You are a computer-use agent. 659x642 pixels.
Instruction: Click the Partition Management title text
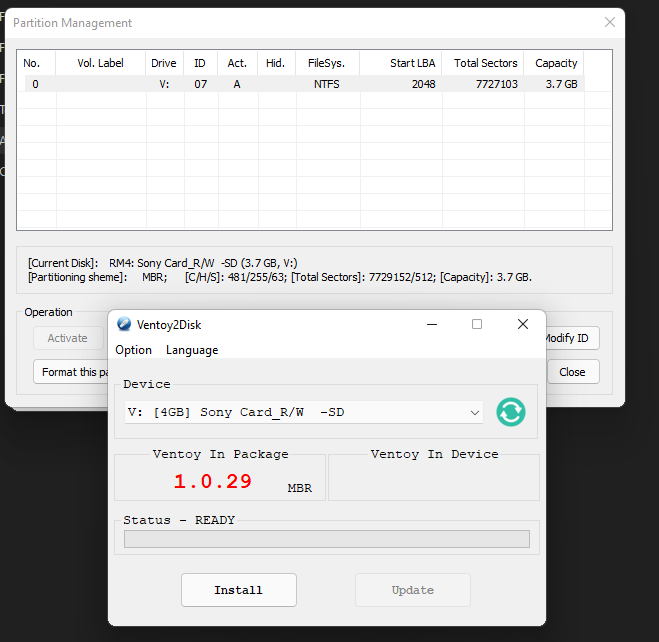click(x=73, y=23)
